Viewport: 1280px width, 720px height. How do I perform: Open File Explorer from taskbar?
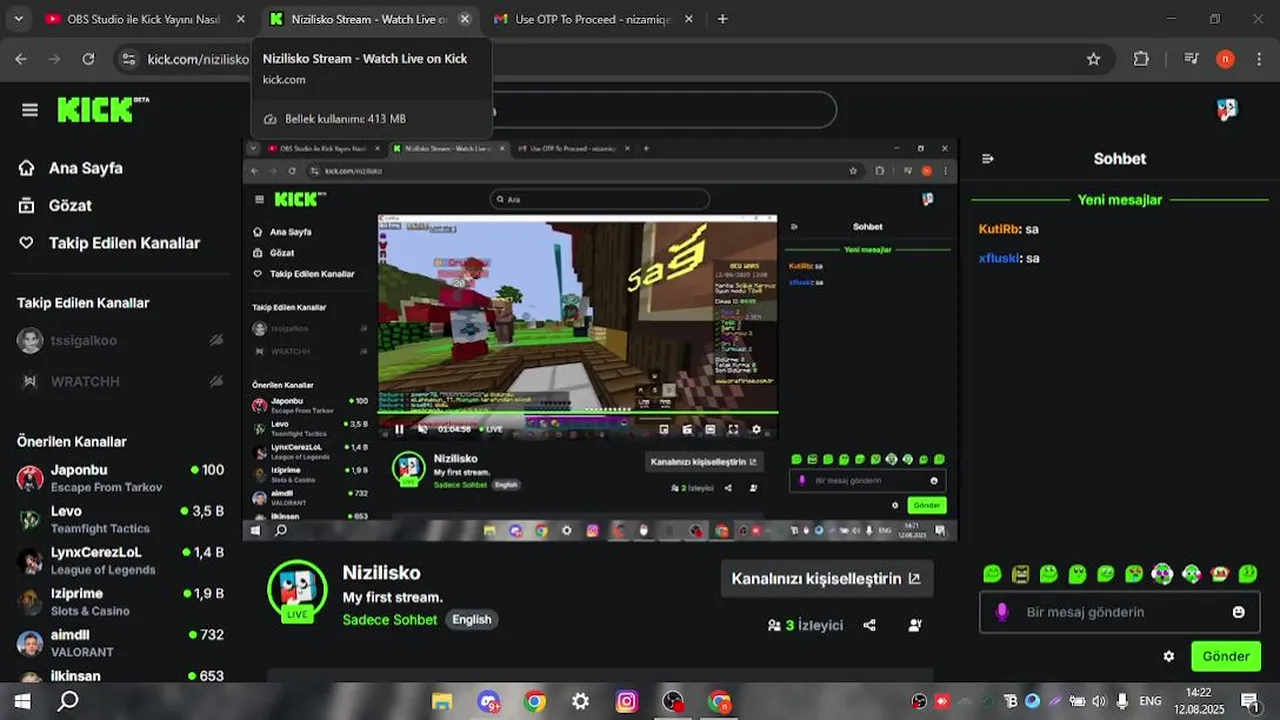tap(442, 702)
